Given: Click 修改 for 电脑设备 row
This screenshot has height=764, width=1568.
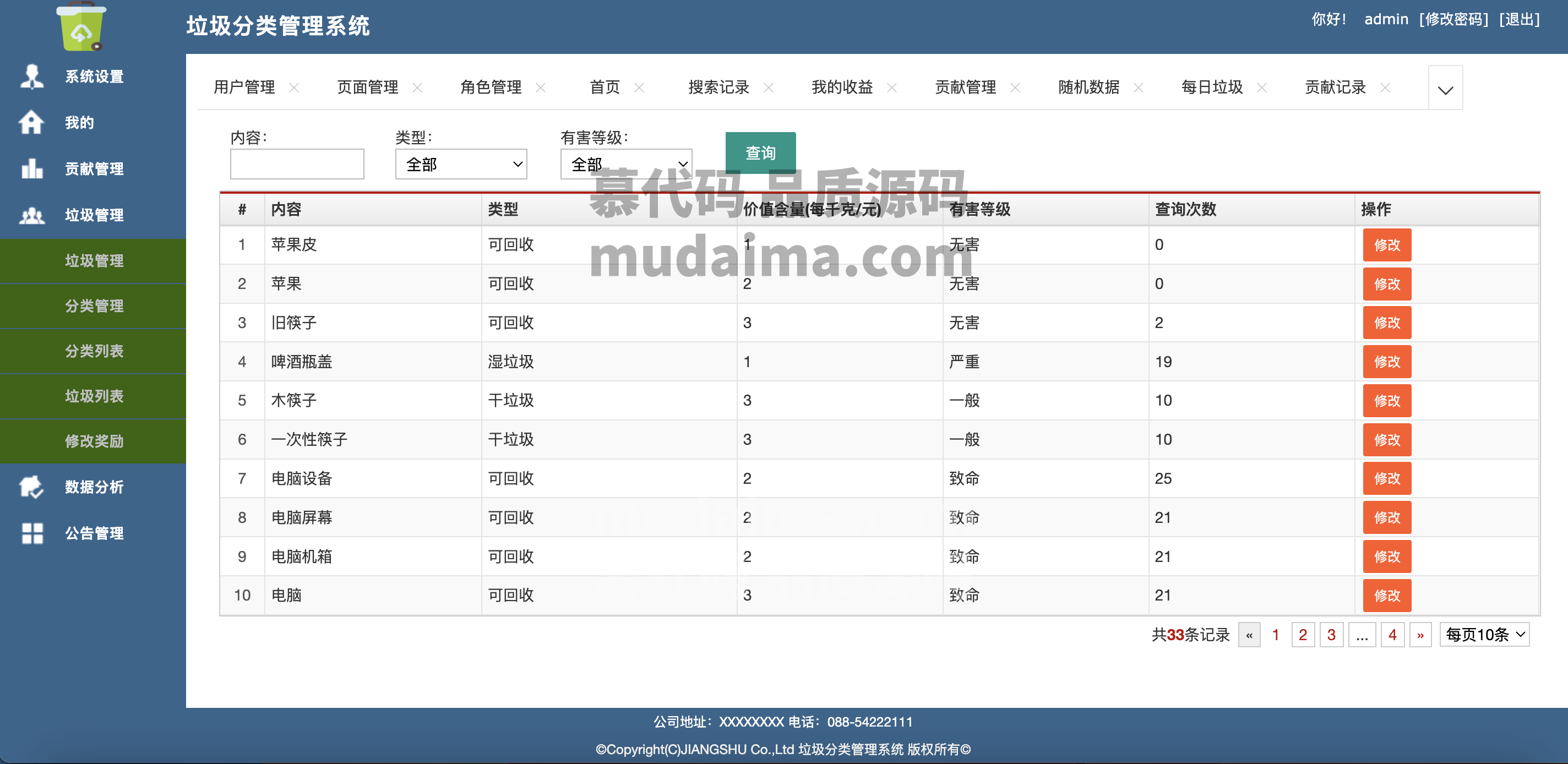Looking at the screenshot, I should (x=1387, y=478).
